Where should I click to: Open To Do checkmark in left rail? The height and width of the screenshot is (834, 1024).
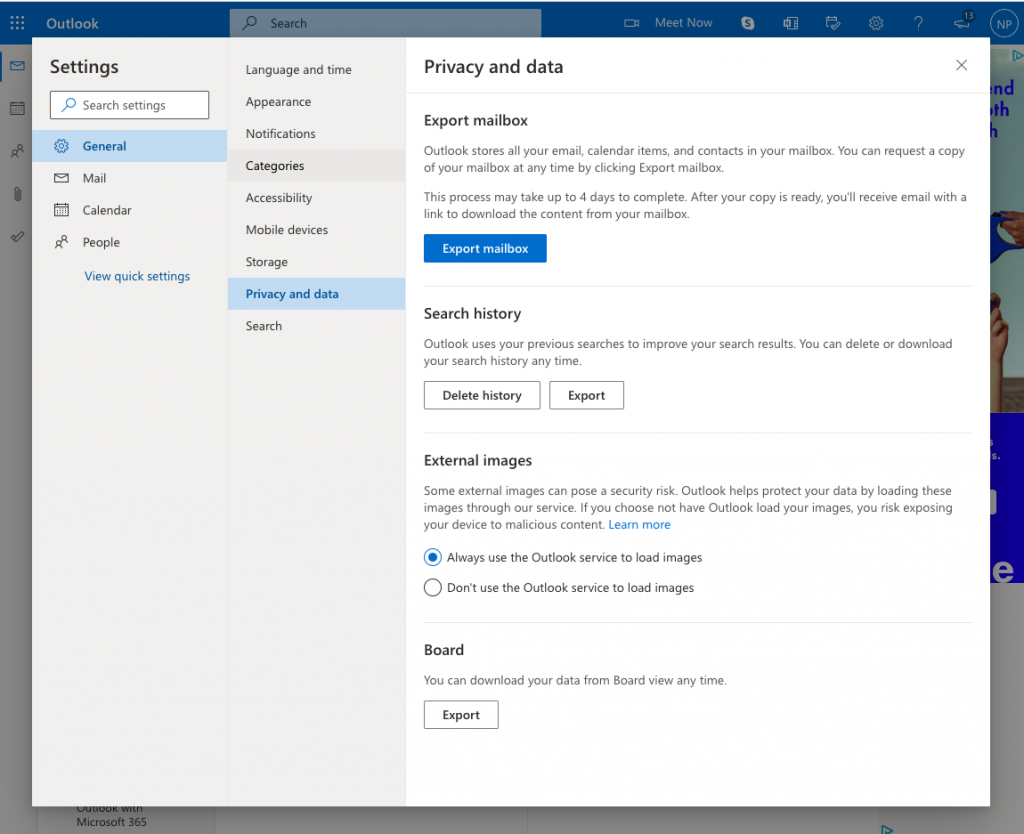click(18, 236)
